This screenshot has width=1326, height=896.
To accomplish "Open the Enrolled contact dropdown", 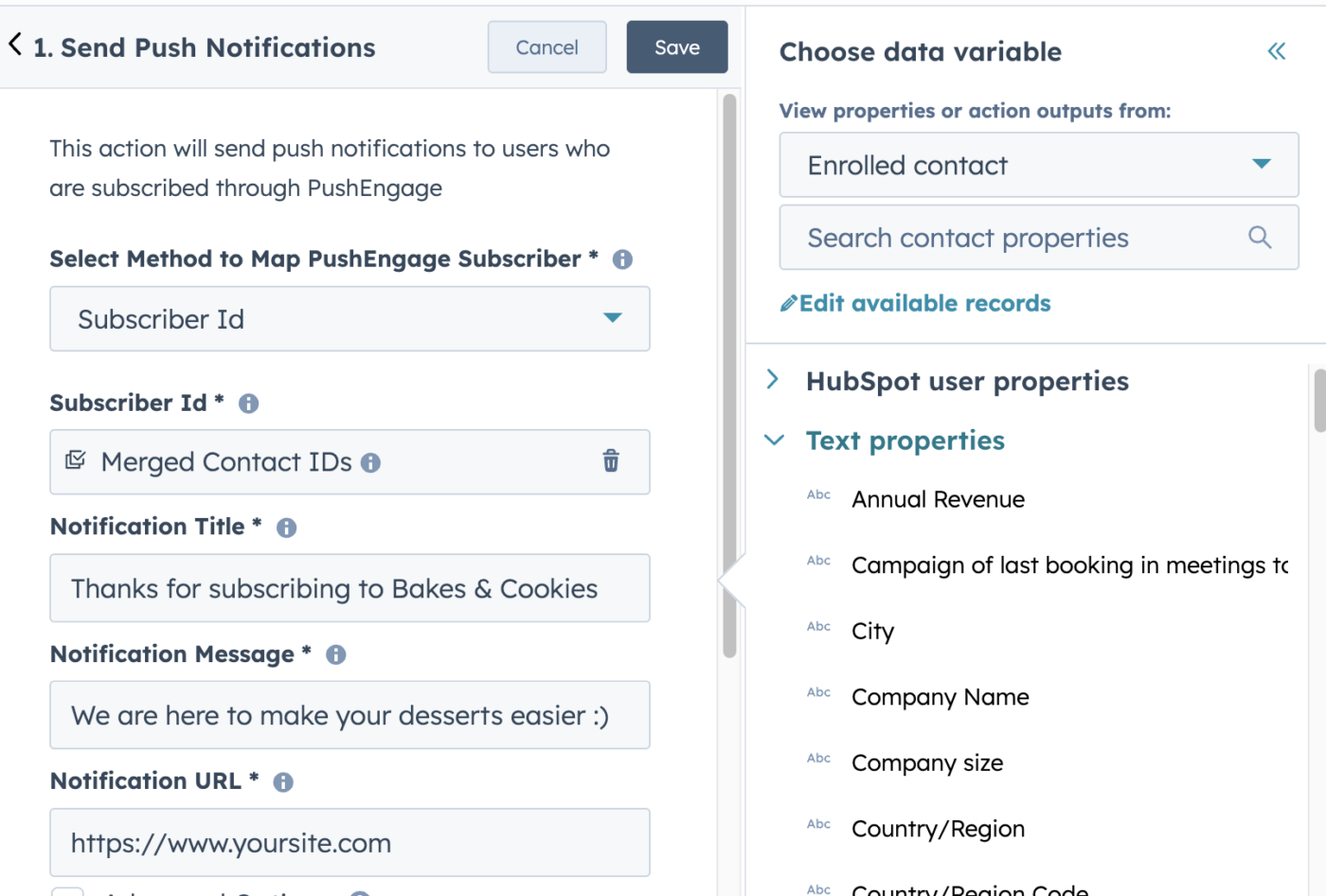I will tap(1039, 165).
